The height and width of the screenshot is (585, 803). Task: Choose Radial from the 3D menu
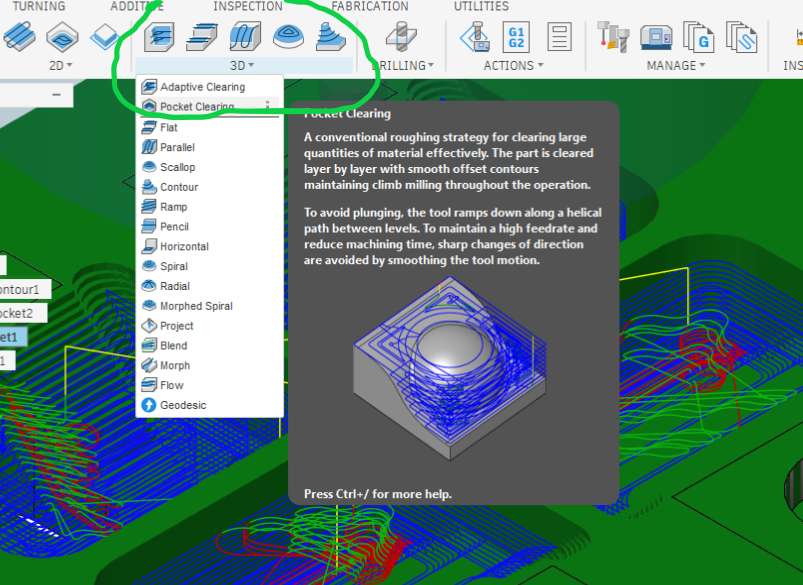pos(209,286)
